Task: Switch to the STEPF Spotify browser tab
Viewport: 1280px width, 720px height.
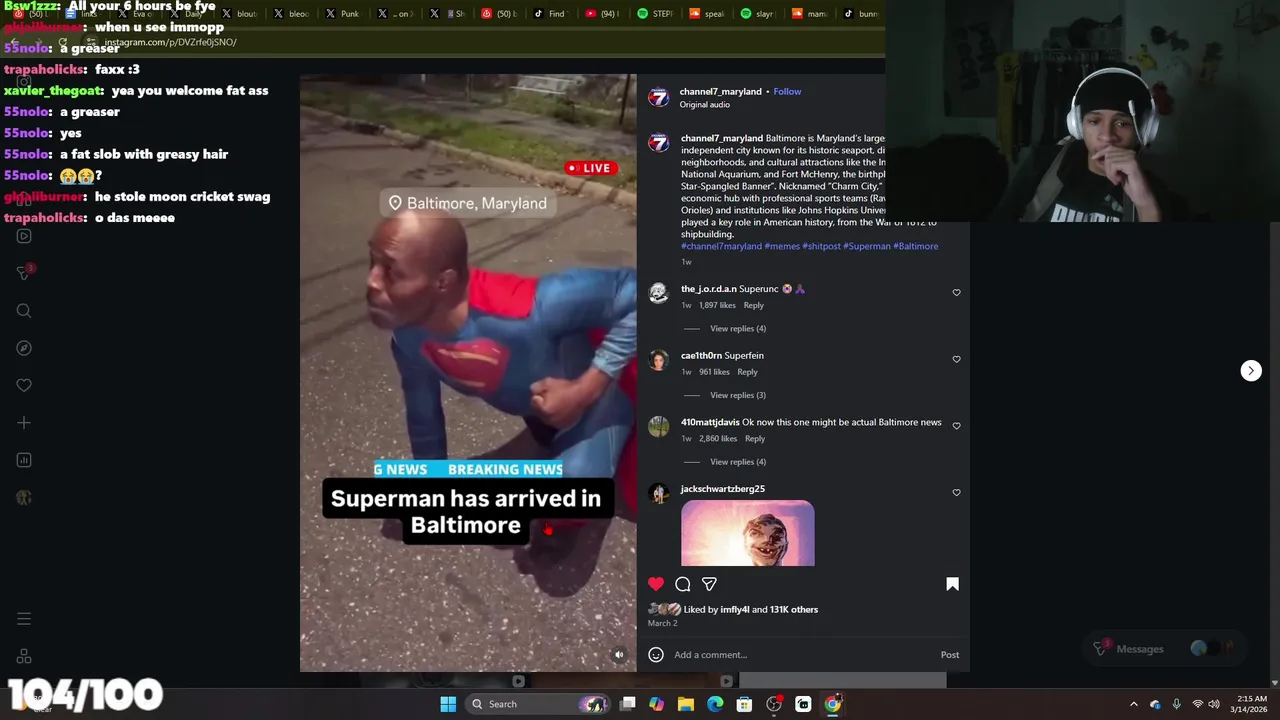Action: pos(656,14)
